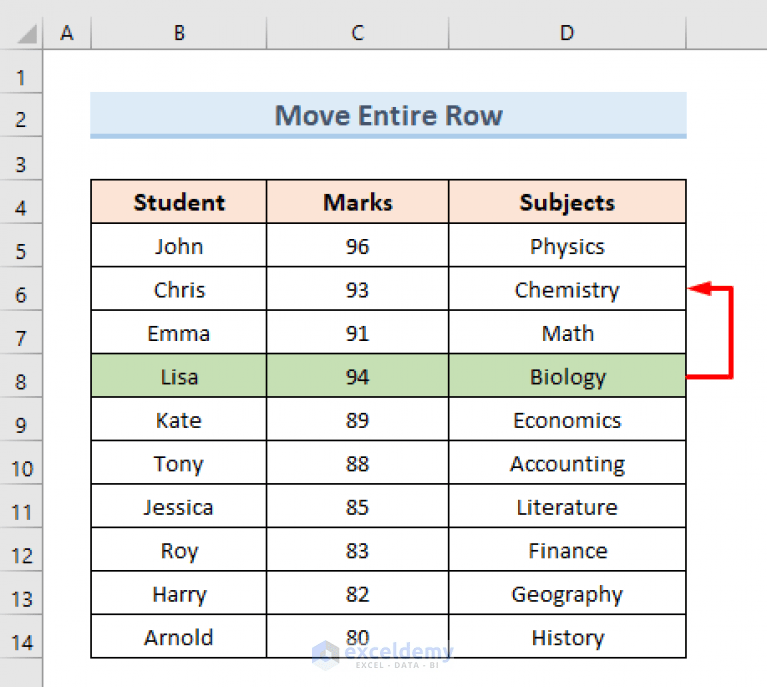Click the Select All corner triangle
The width and height of the screenshot is (767, 687).
click(x=27, y=34)
